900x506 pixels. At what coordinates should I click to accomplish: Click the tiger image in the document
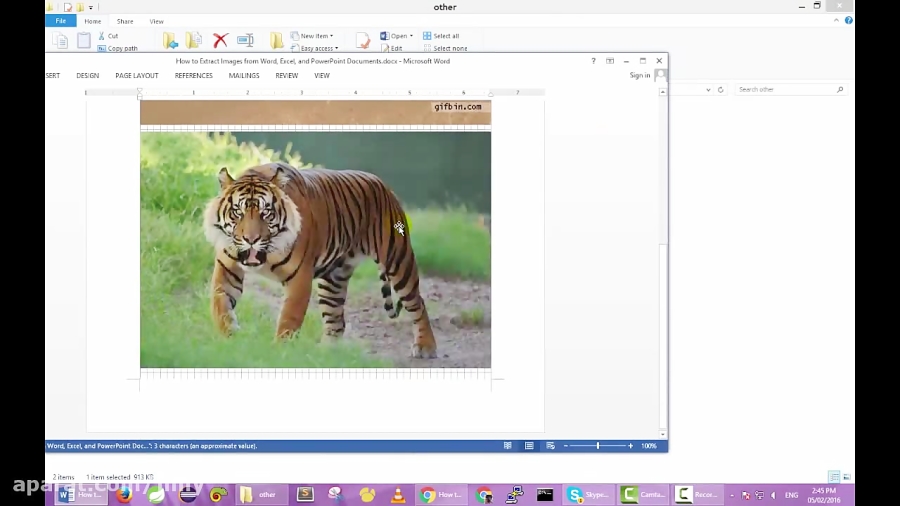tap(316, 250)
